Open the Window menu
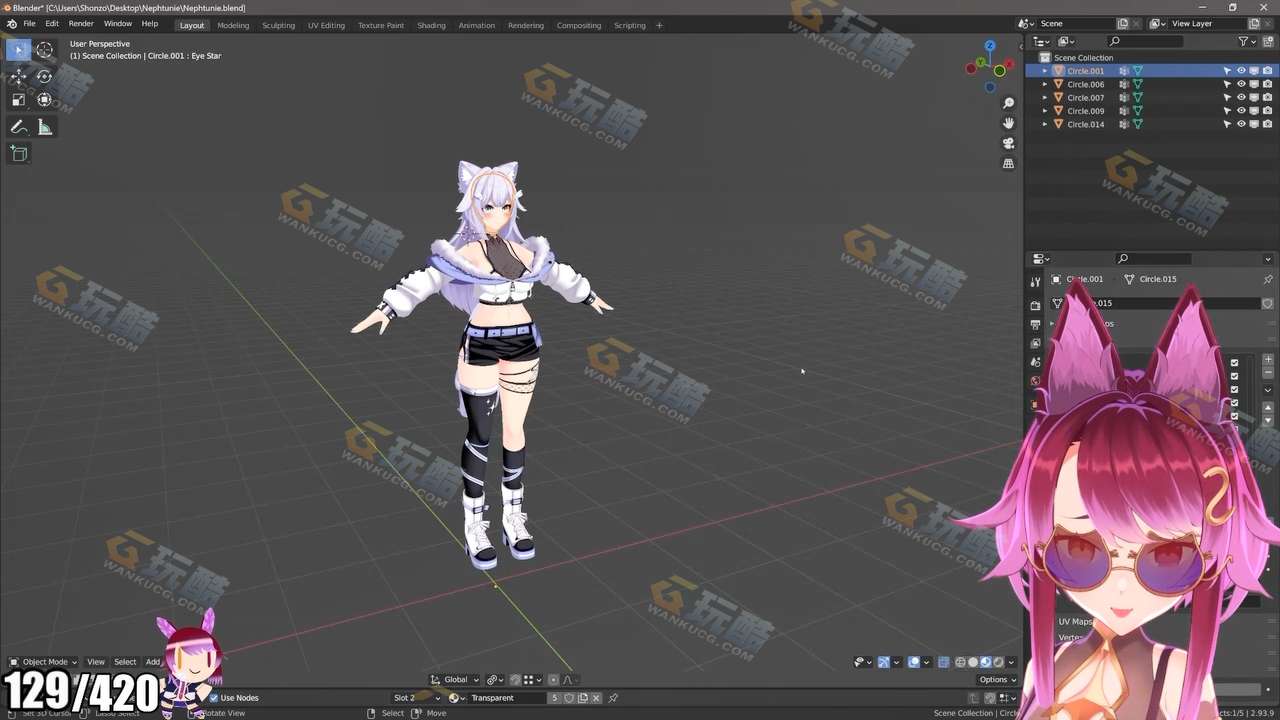 point(117,24)
